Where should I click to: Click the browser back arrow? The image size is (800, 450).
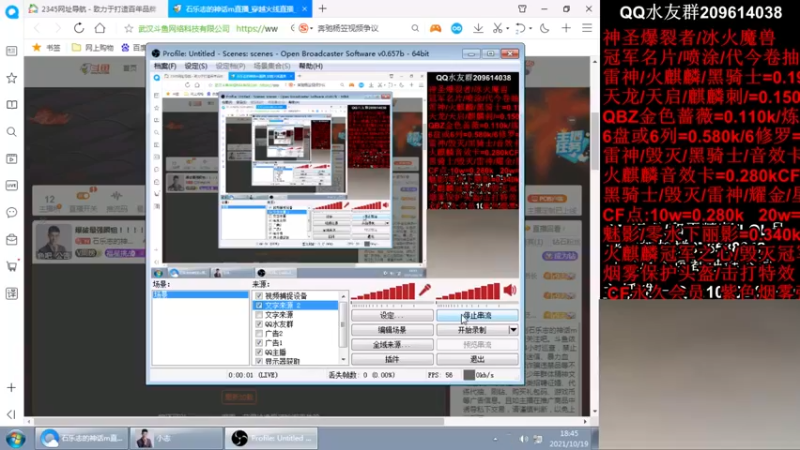(x=37, y=28)
